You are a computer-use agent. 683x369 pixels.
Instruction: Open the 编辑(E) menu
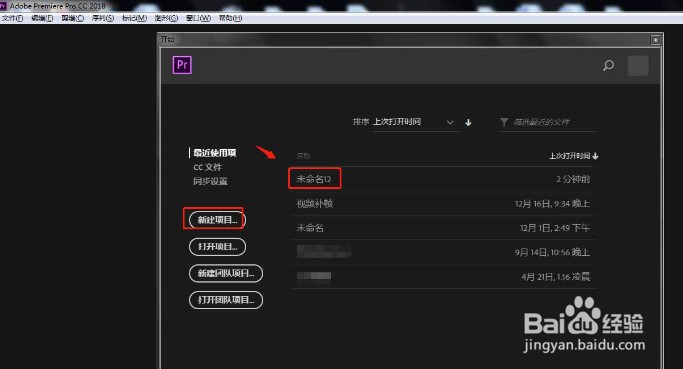click(42, 18)
